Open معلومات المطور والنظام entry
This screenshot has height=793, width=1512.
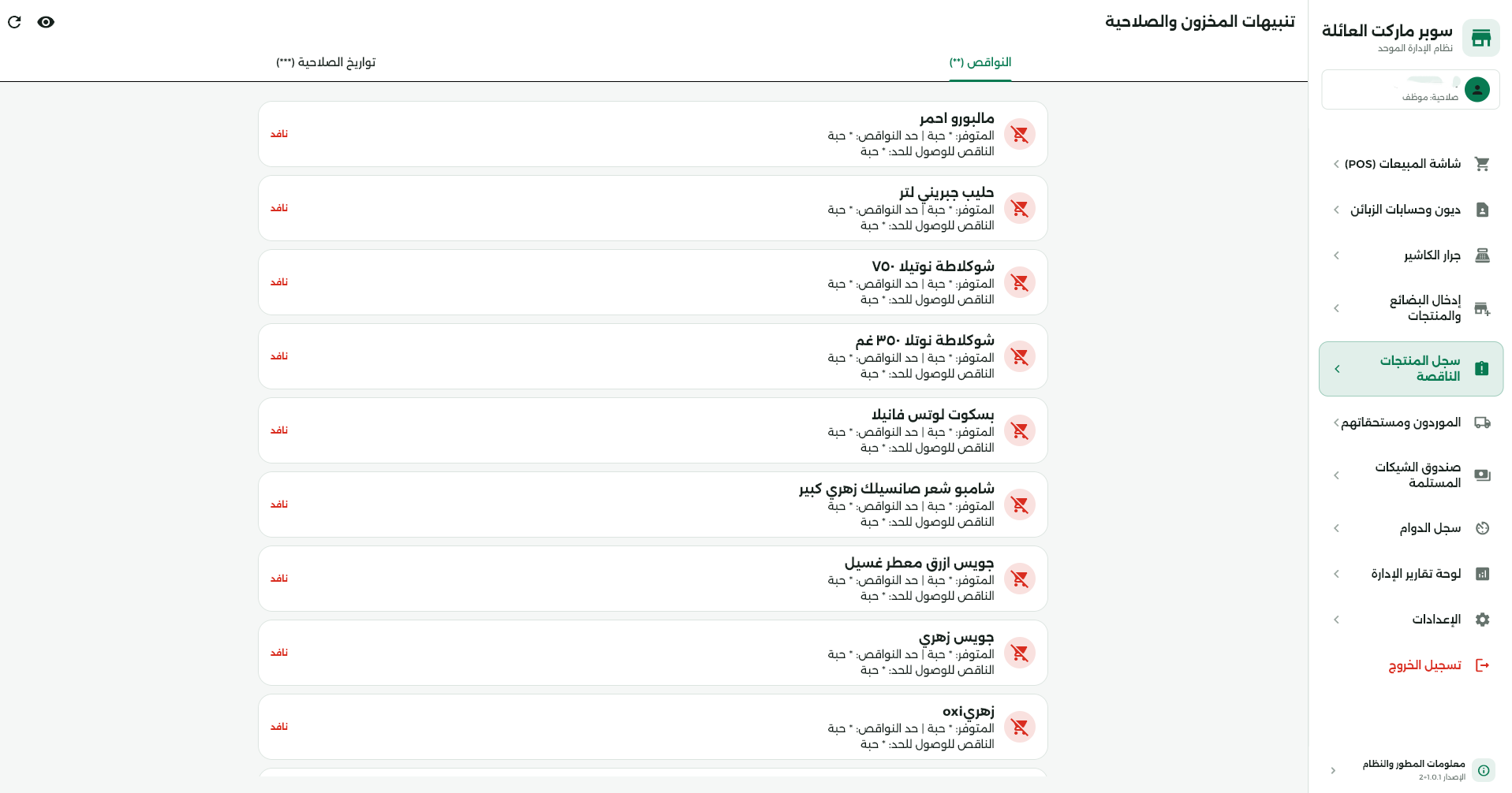click(1410, 770)
